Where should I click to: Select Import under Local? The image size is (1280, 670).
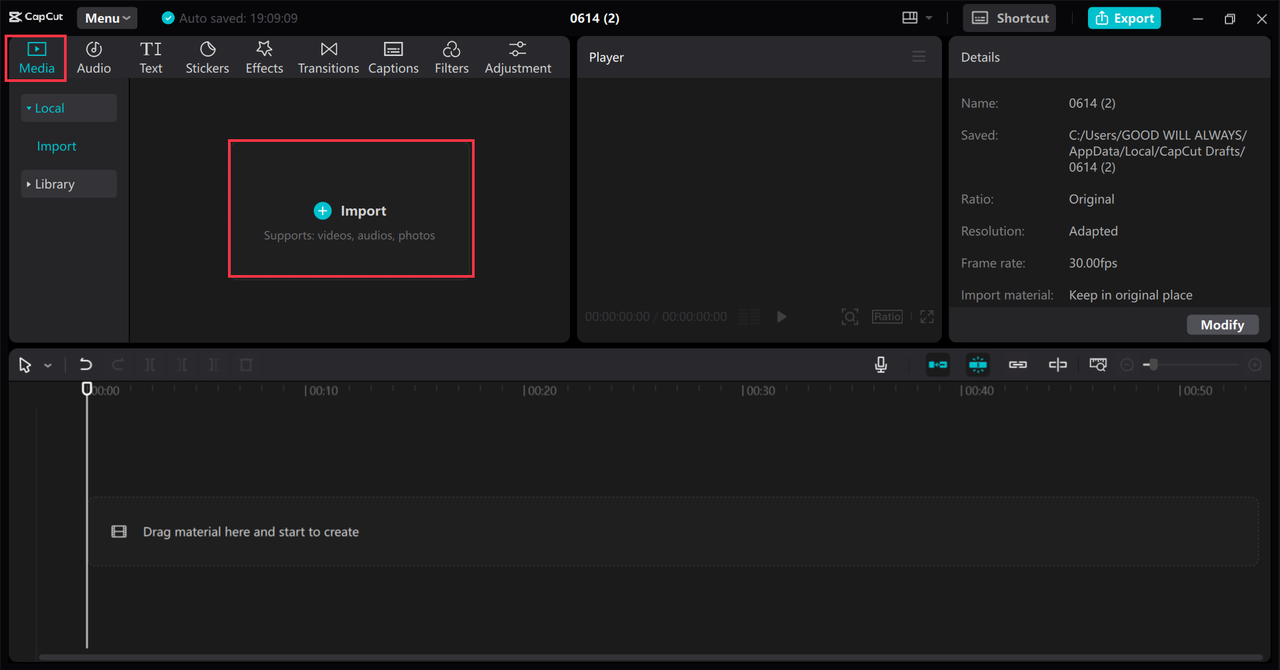[x=57, y=146]
